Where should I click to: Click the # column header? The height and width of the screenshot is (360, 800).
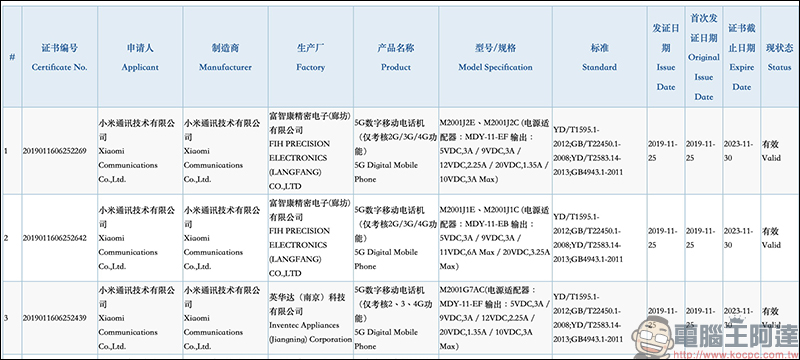[x=12, y=57]
